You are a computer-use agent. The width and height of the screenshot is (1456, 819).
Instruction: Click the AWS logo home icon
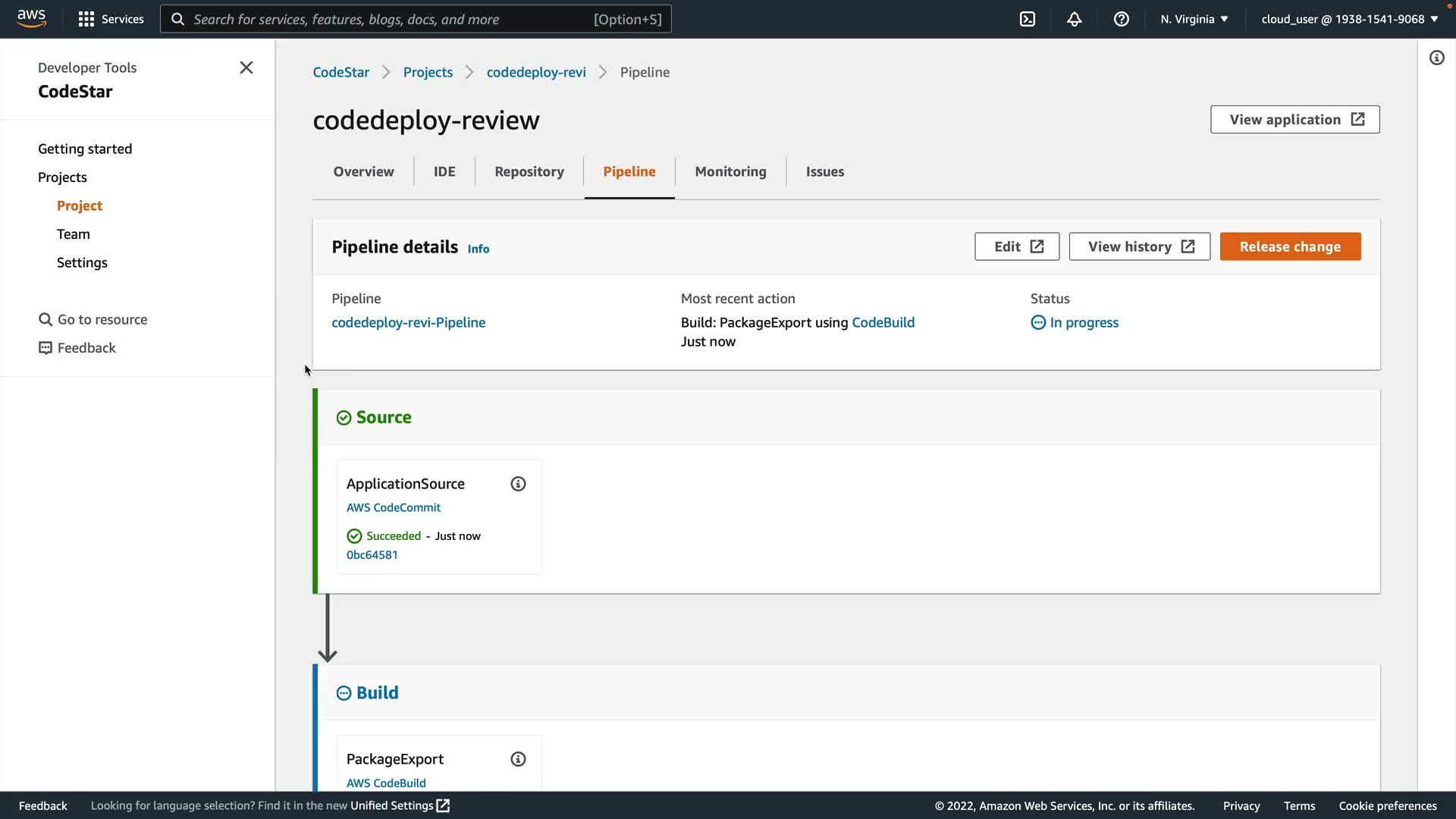pos(32,18)
